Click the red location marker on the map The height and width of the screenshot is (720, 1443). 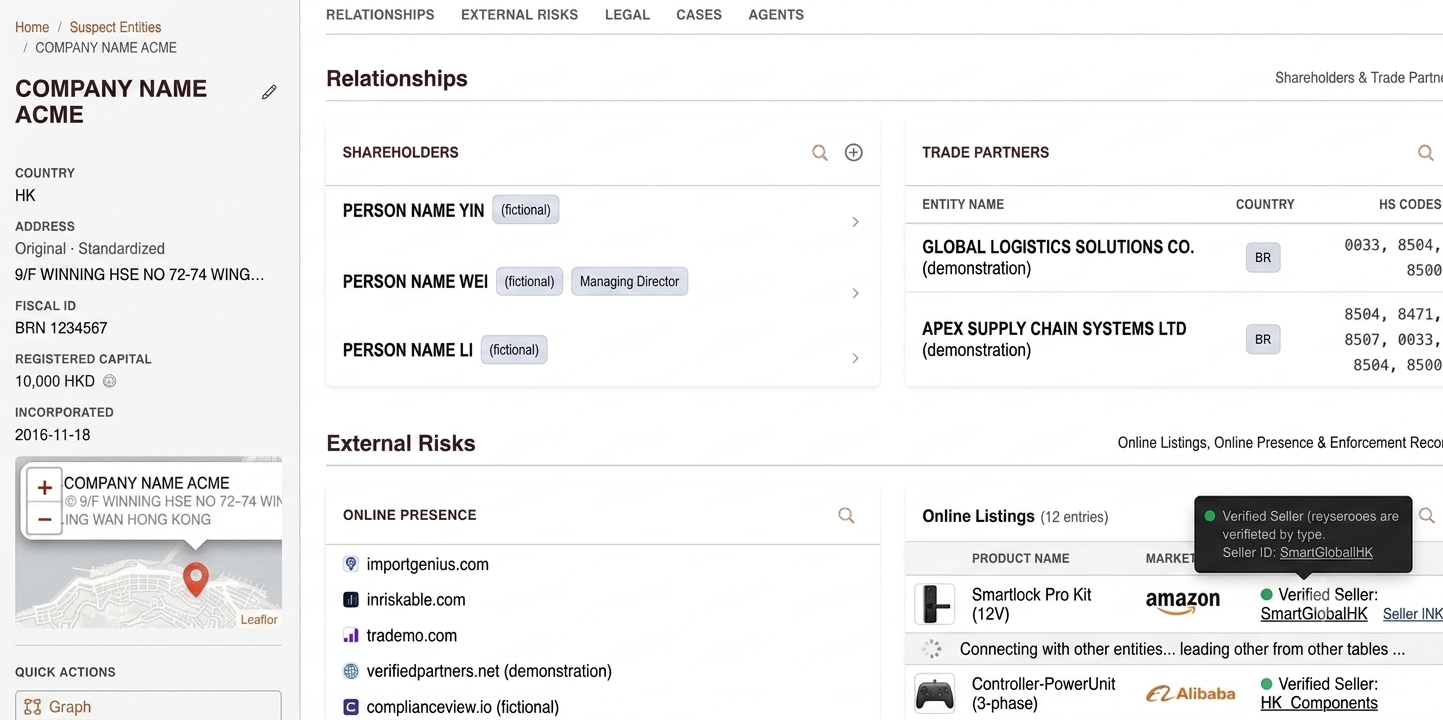[x=196, y=579]
